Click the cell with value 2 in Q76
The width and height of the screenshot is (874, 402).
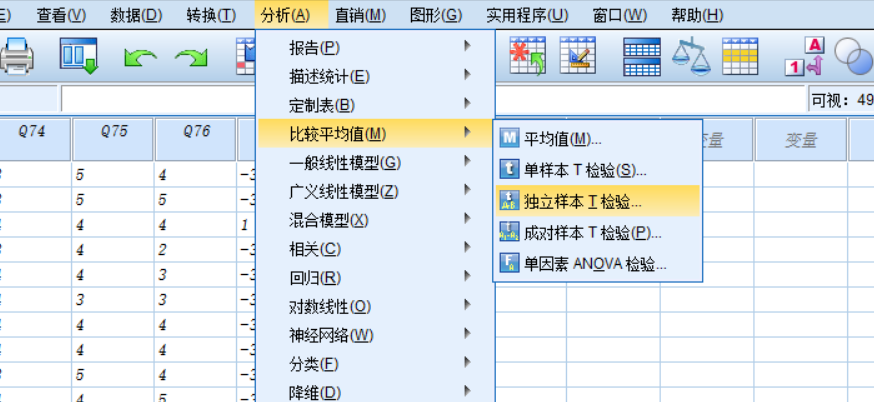(x=196, y=249)
